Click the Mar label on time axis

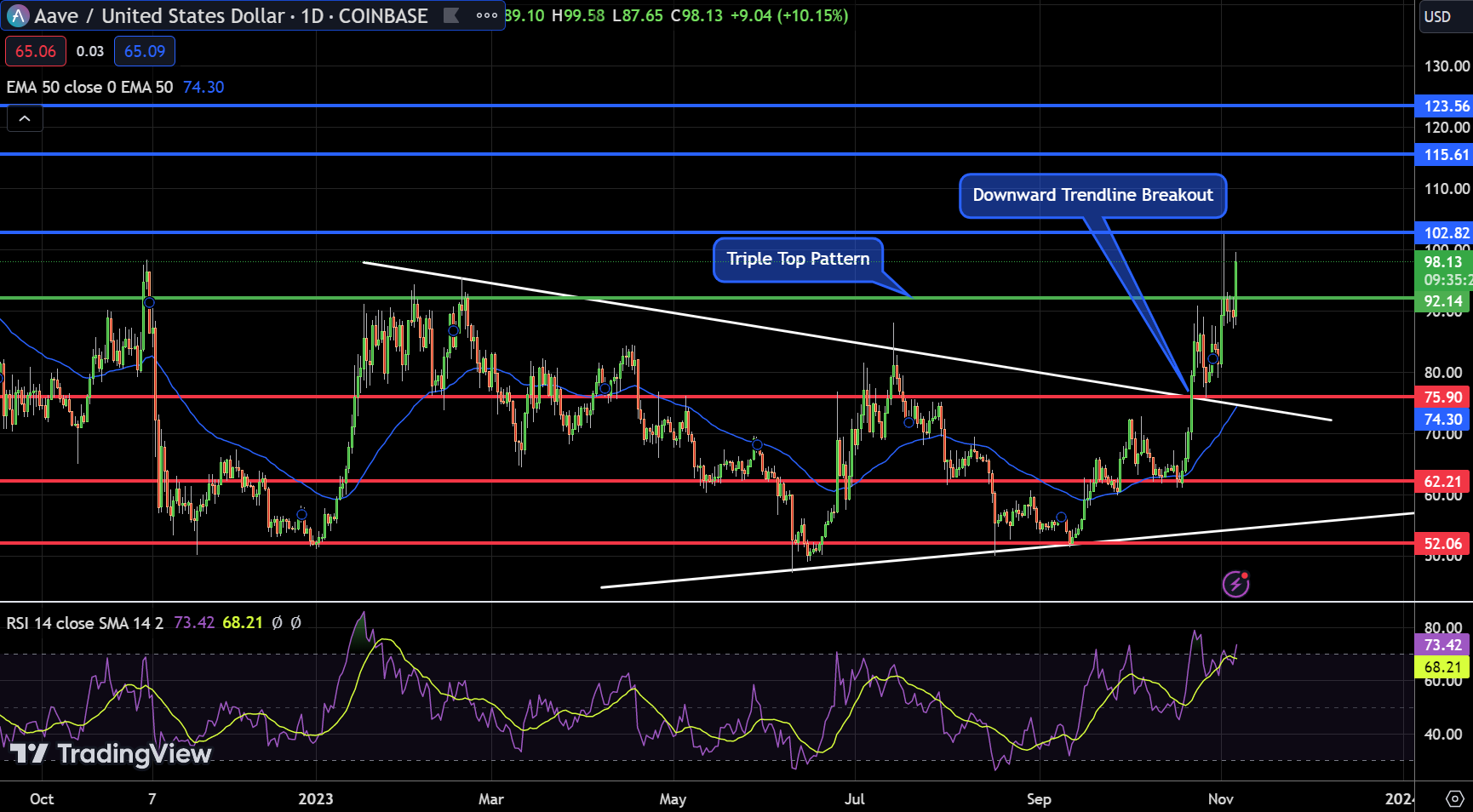pos(491,798)
